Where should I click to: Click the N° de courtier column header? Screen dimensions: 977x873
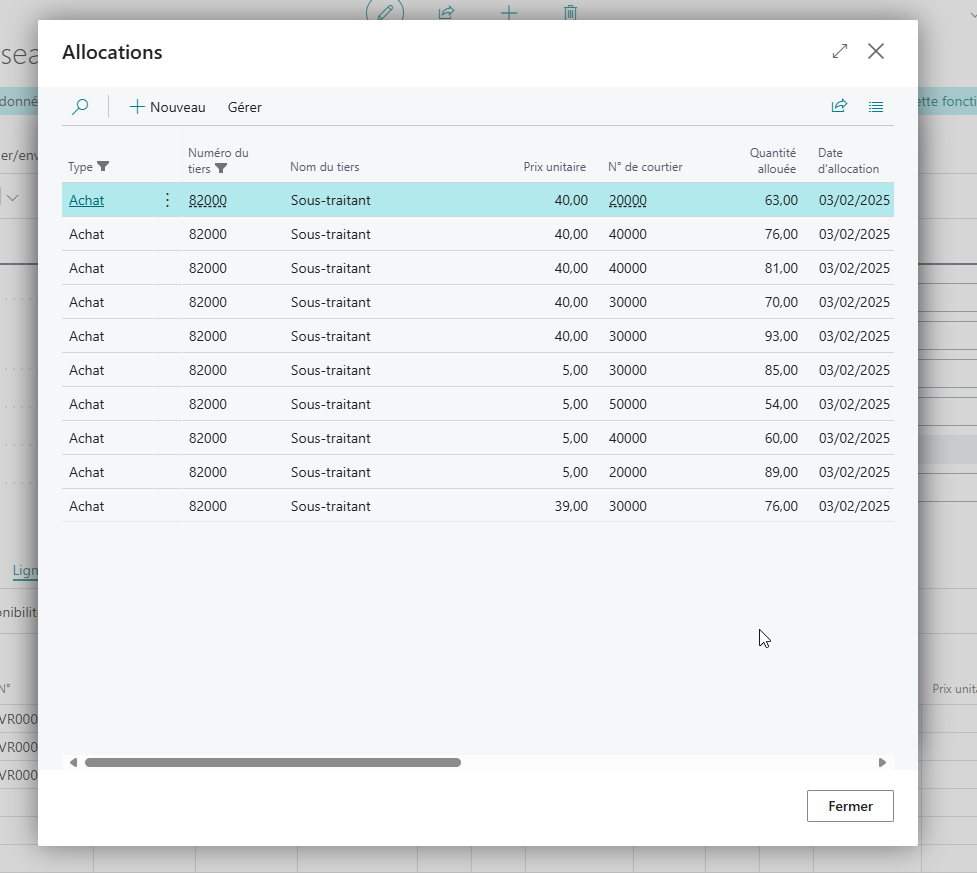645,167
